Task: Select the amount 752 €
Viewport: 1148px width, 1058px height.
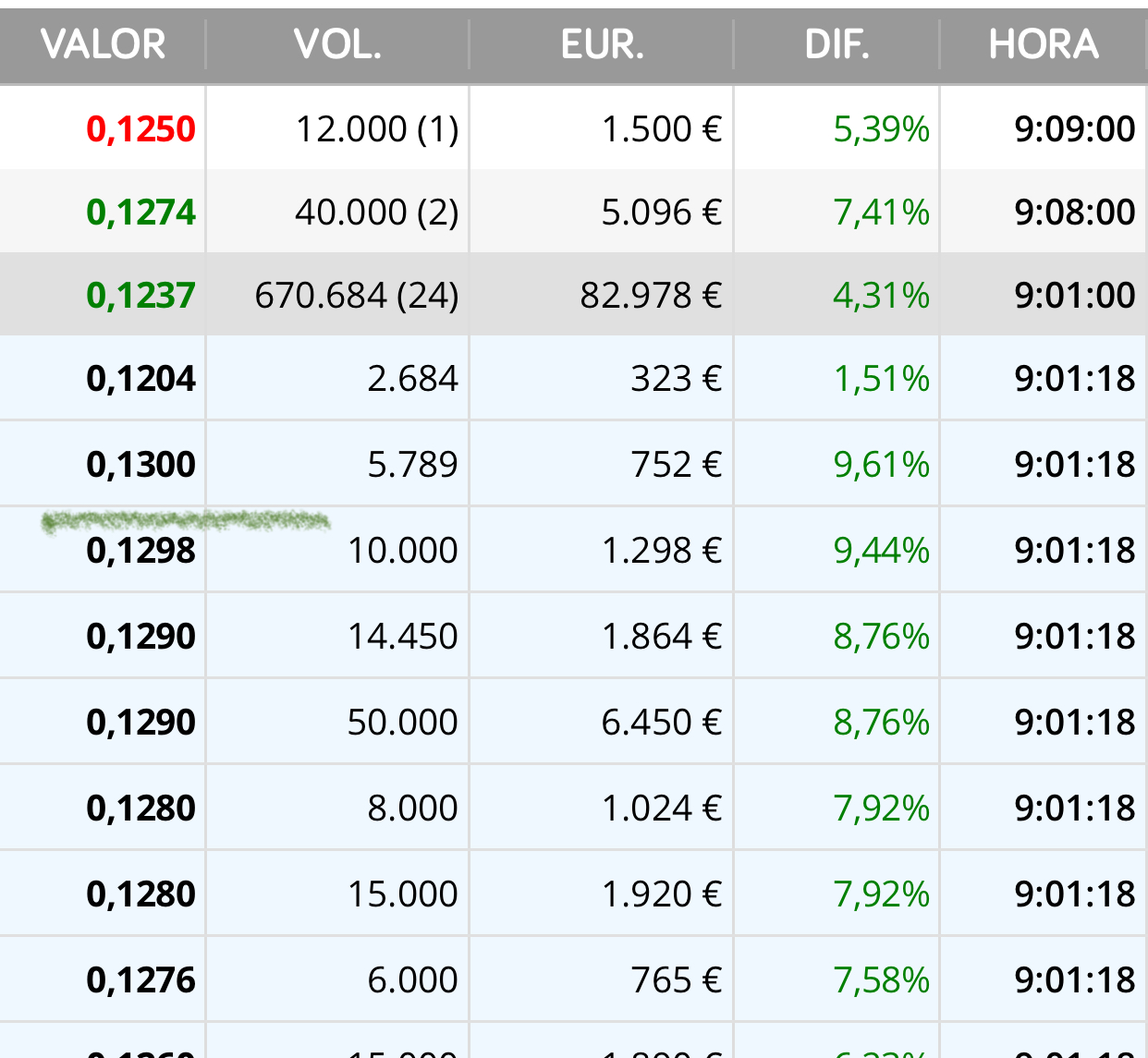Action: pos(677,465)
